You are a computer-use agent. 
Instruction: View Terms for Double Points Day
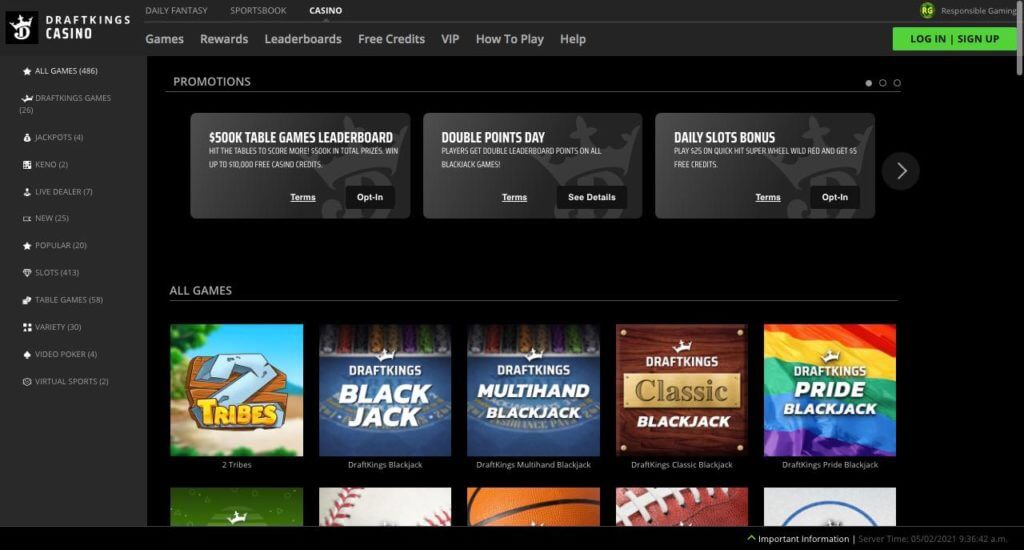[515, 197]
